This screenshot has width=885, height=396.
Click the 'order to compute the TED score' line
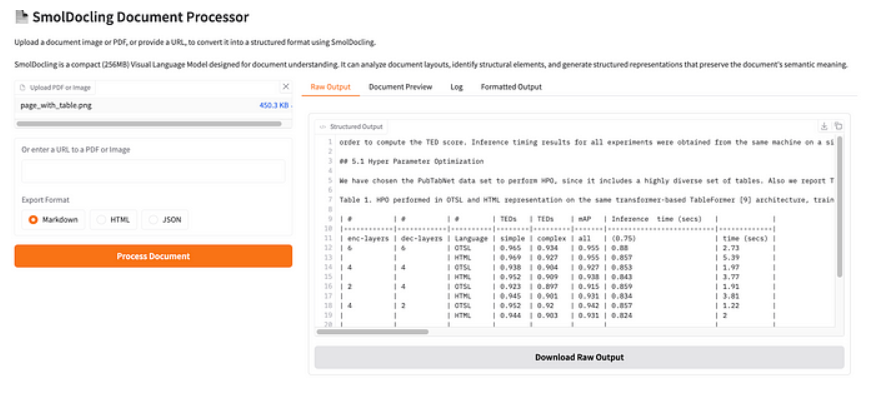pos(587,142)
